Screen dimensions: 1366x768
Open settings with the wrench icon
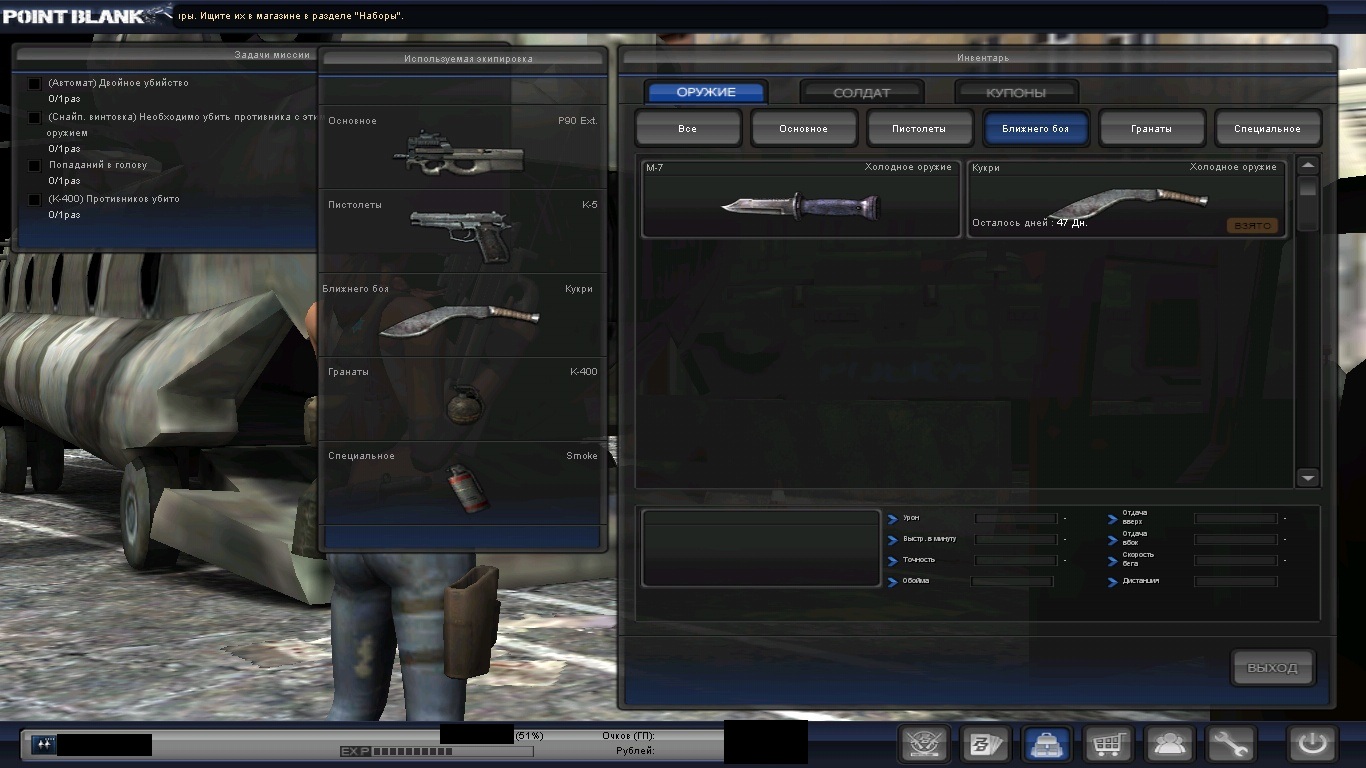pyautogui.click(x=1231, y=744)
